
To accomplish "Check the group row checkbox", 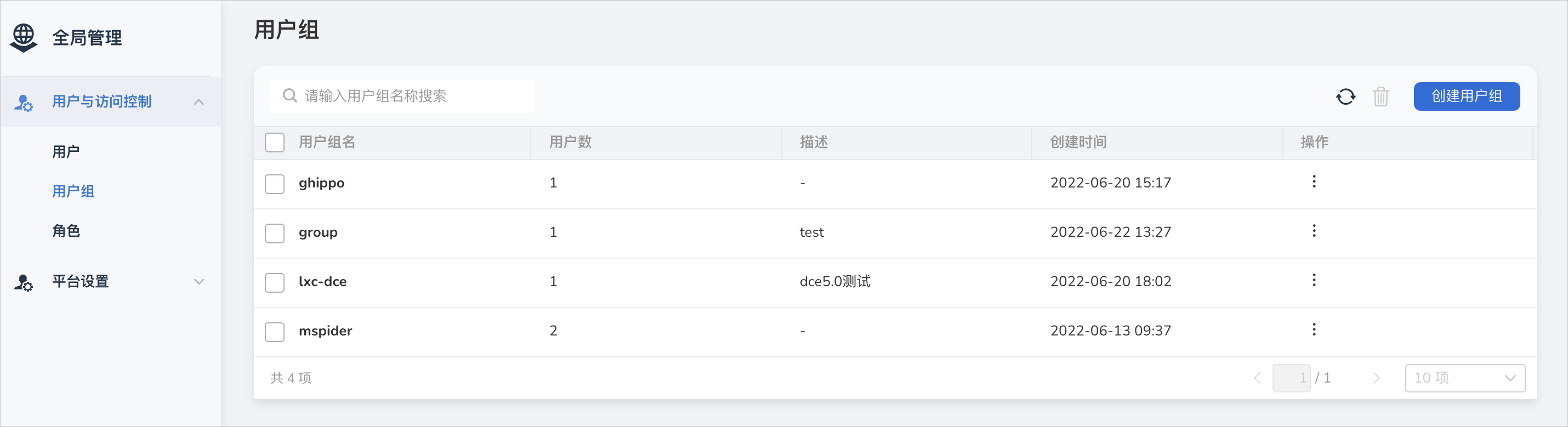I will click(275, 233).
